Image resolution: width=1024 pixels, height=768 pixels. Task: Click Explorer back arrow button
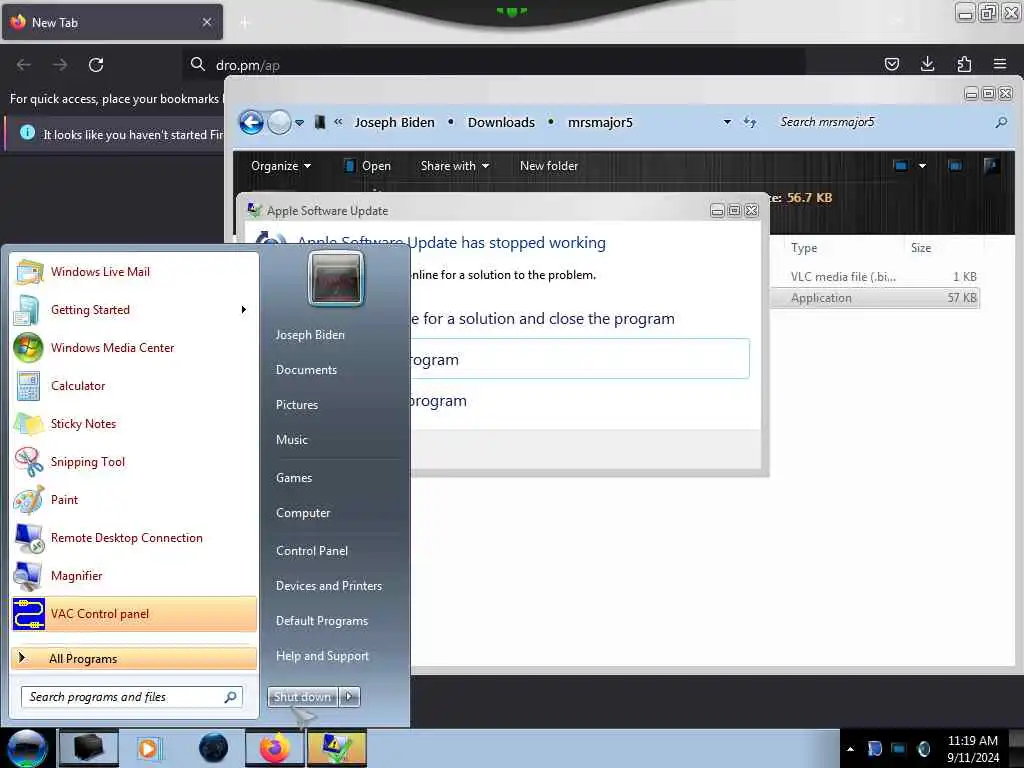(x=251, y=122)
